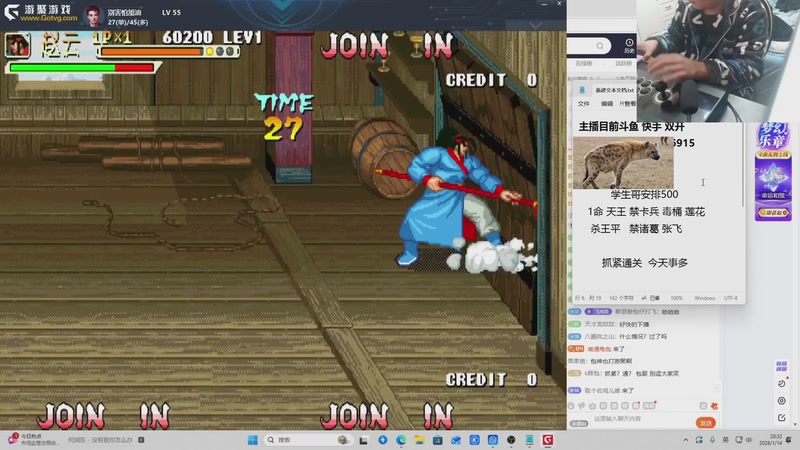Open the 查看 menu in Notepad
Image resolution: width=800 pixels, height=450 pixels.
click(629, 104)
